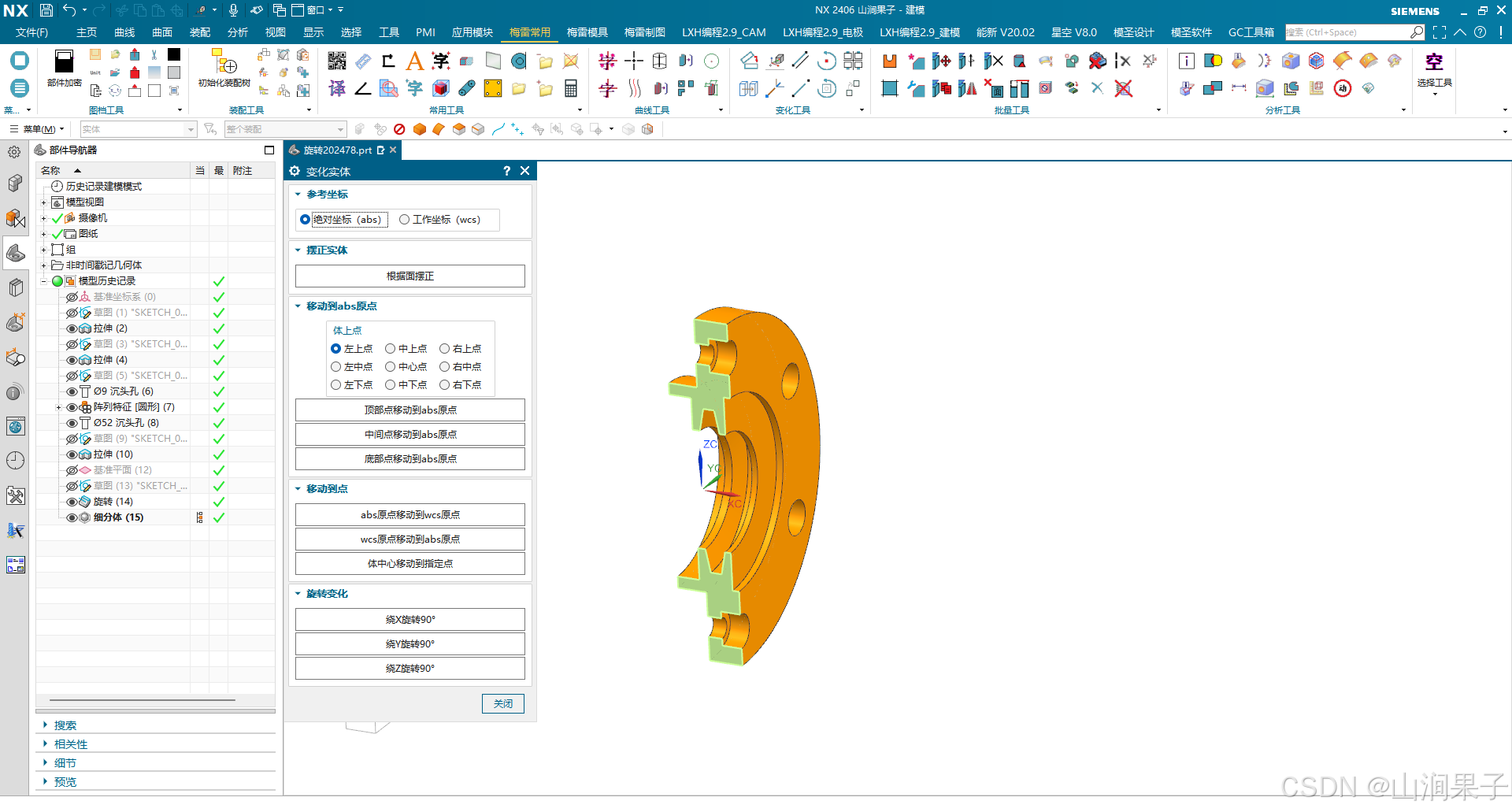Image resolution: width=1512 pixels, height=812 pixels.
Task: Click 体中心移动到指定点 button
Action: [410, 564]
